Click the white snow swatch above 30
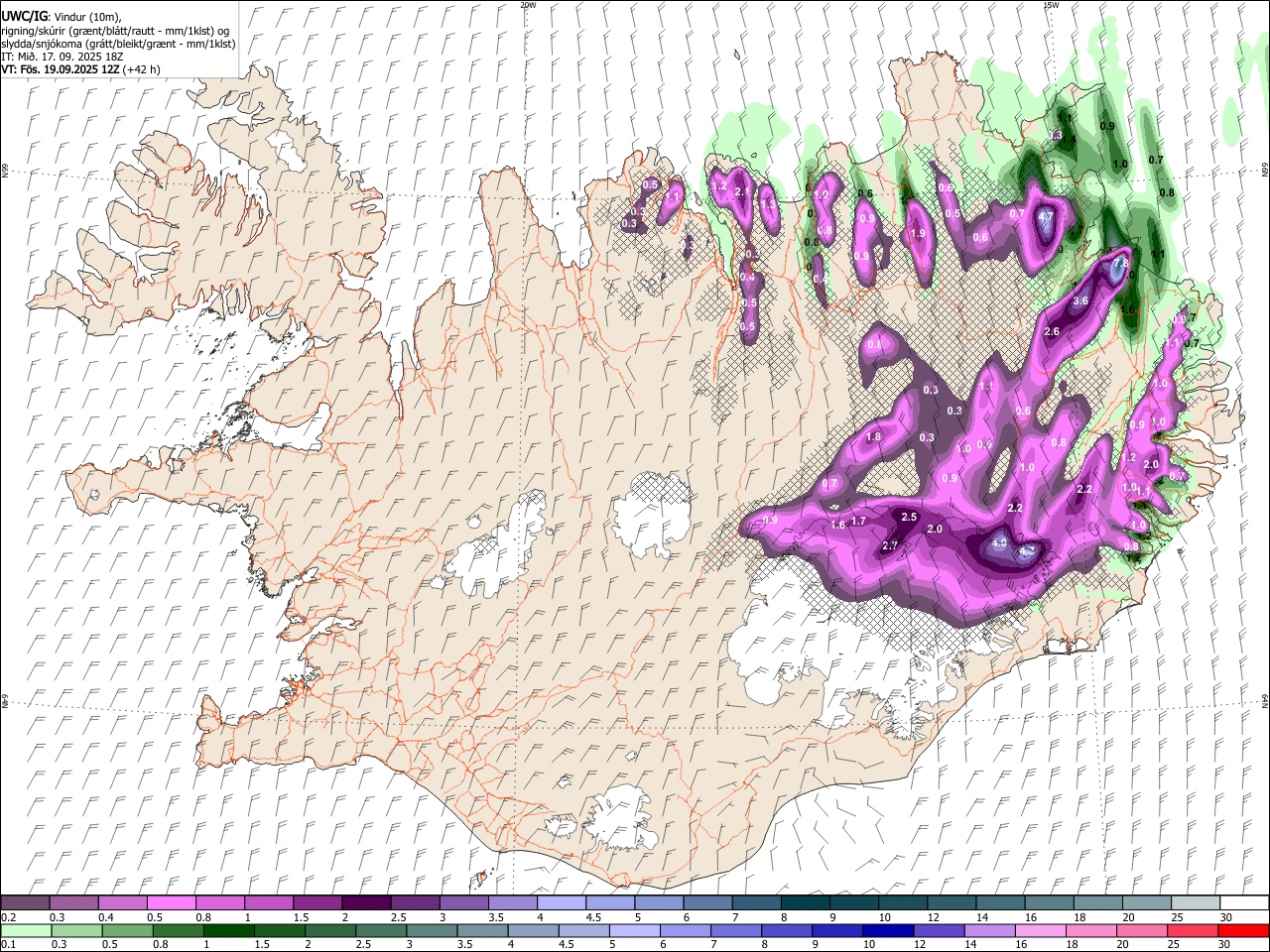The image size is (1270, 952). point(1243,902)
